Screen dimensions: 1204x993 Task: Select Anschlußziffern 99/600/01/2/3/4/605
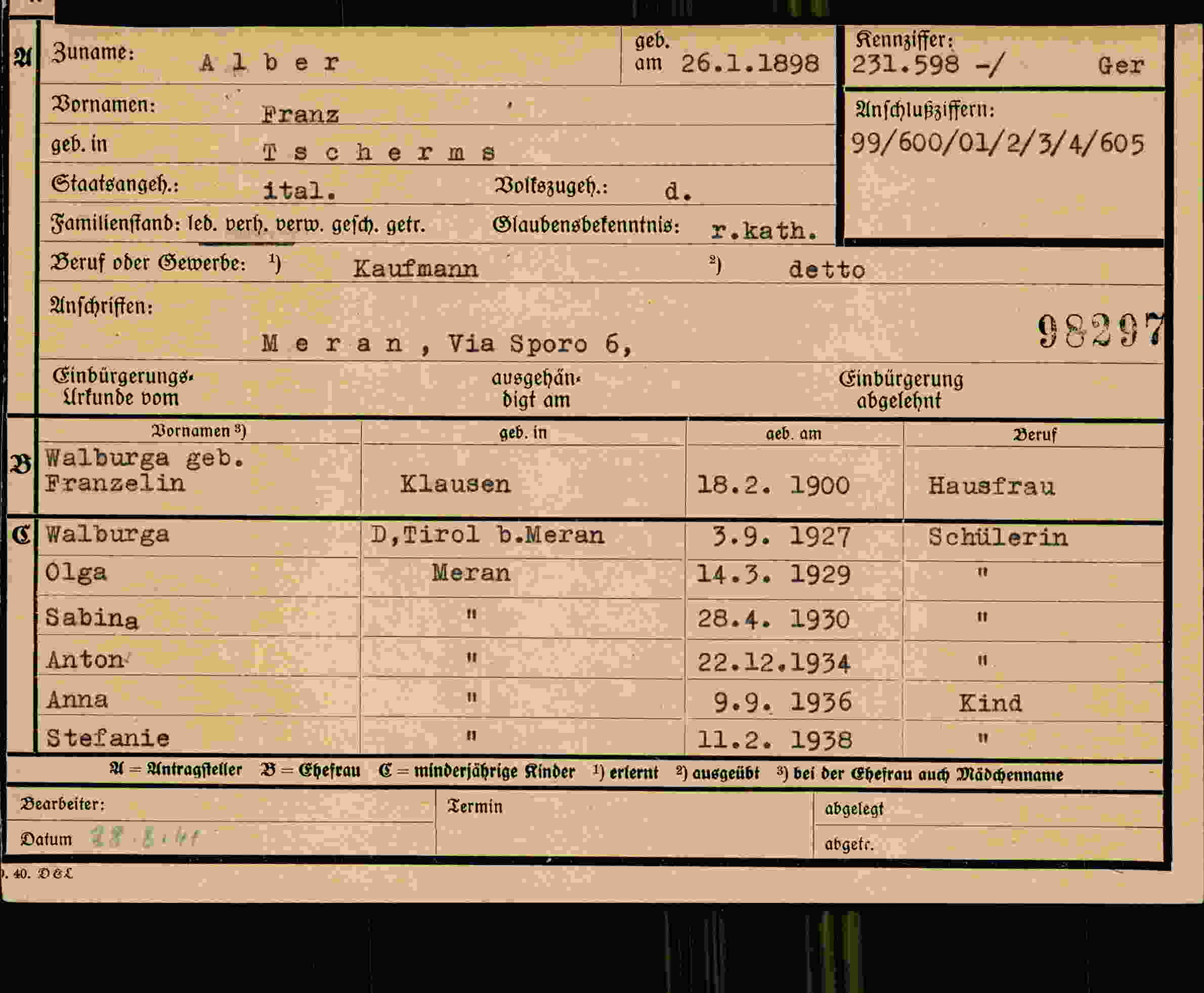point(998,143)
